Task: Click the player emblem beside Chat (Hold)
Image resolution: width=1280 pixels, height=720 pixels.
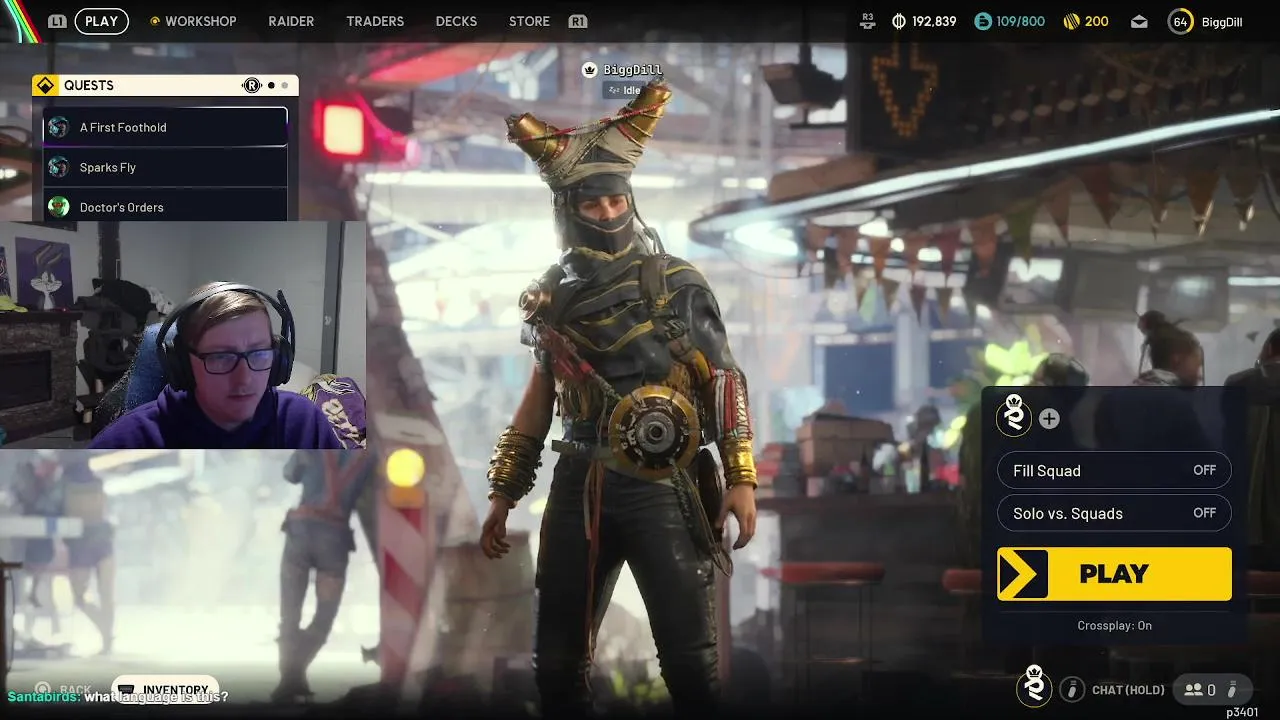Action: pos(1034,686)
